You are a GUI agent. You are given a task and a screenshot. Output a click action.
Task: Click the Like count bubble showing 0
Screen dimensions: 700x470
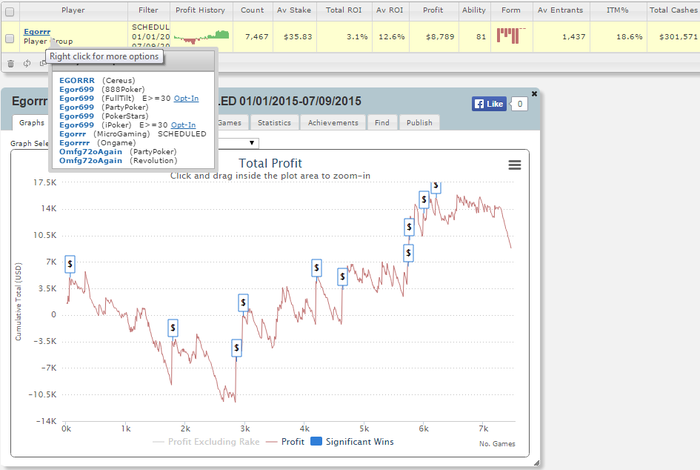520,104
